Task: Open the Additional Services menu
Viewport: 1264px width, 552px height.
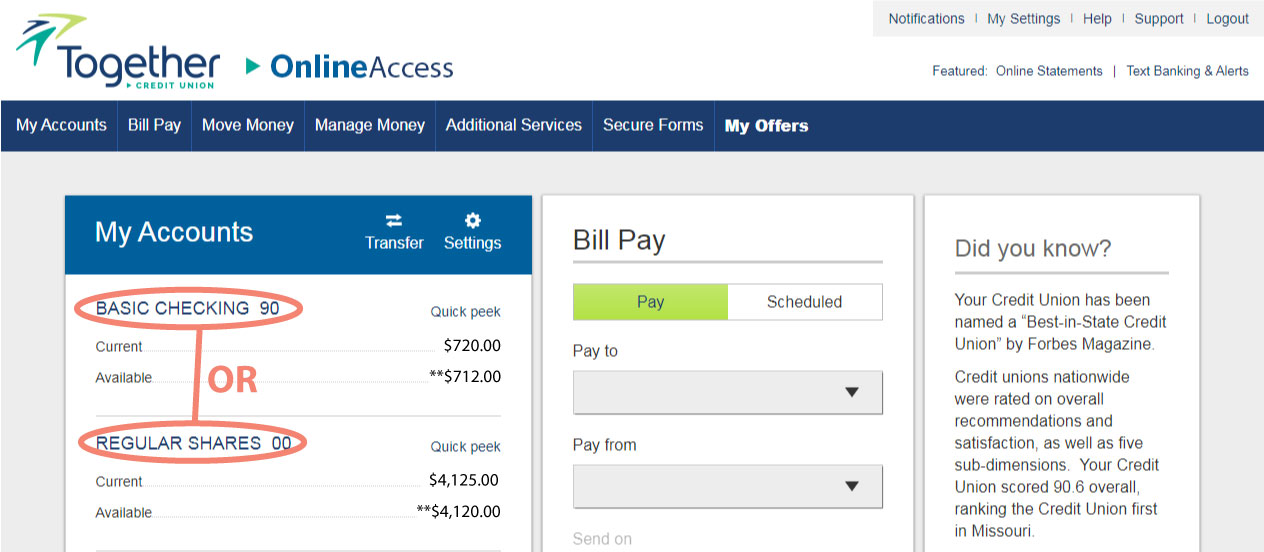Action: click(514, 126)
